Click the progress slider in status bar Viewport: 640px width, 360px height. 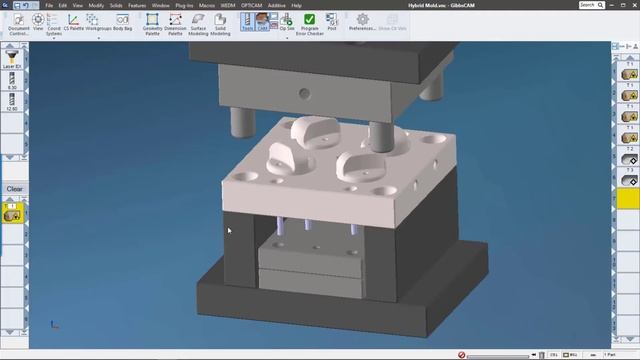pyautogui.click(x=498, y=356)
